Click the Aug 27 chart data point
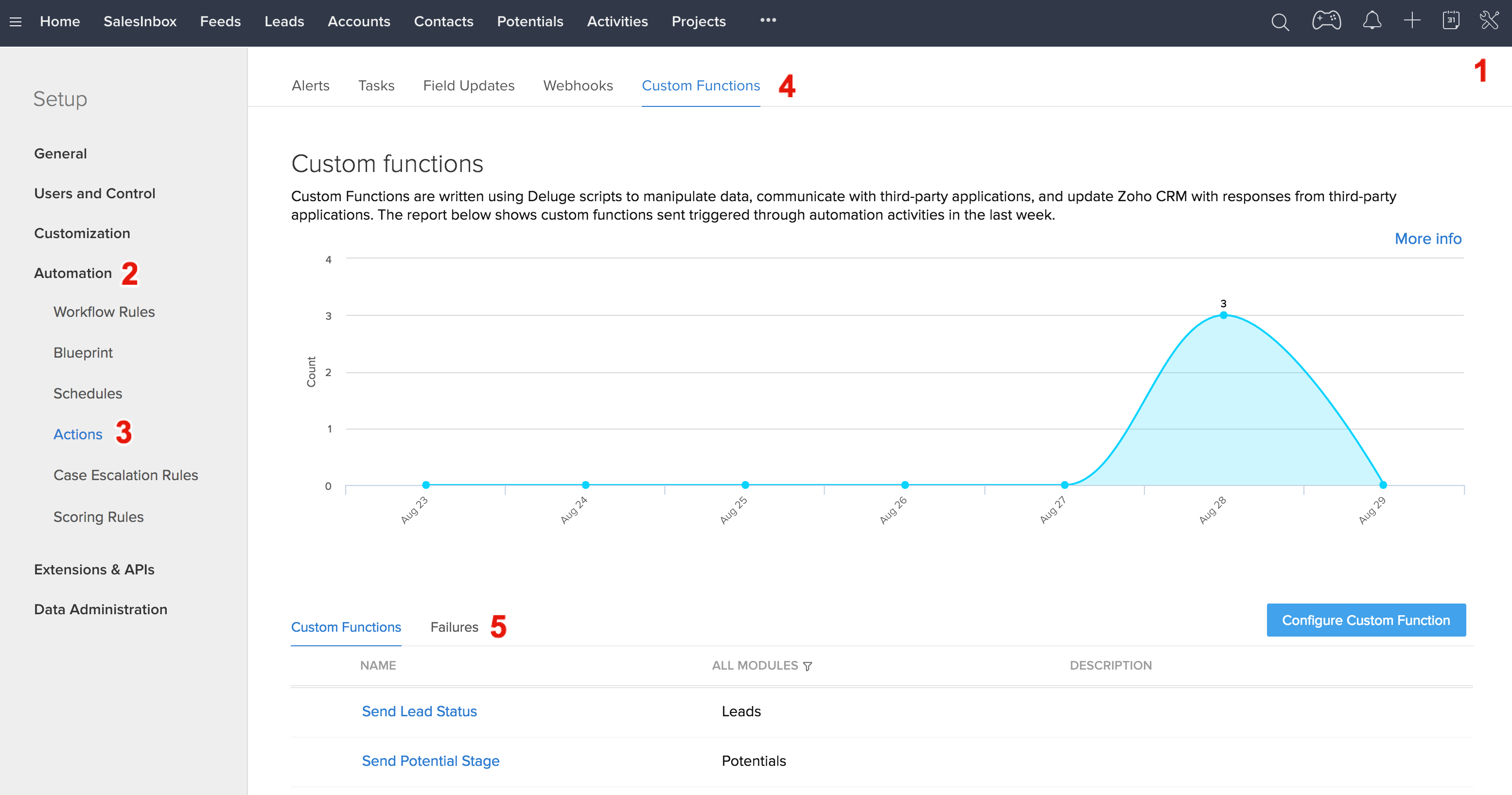Image resolution: width=1512 pixels, height=795 pixels. click(x=1064, y=484)
